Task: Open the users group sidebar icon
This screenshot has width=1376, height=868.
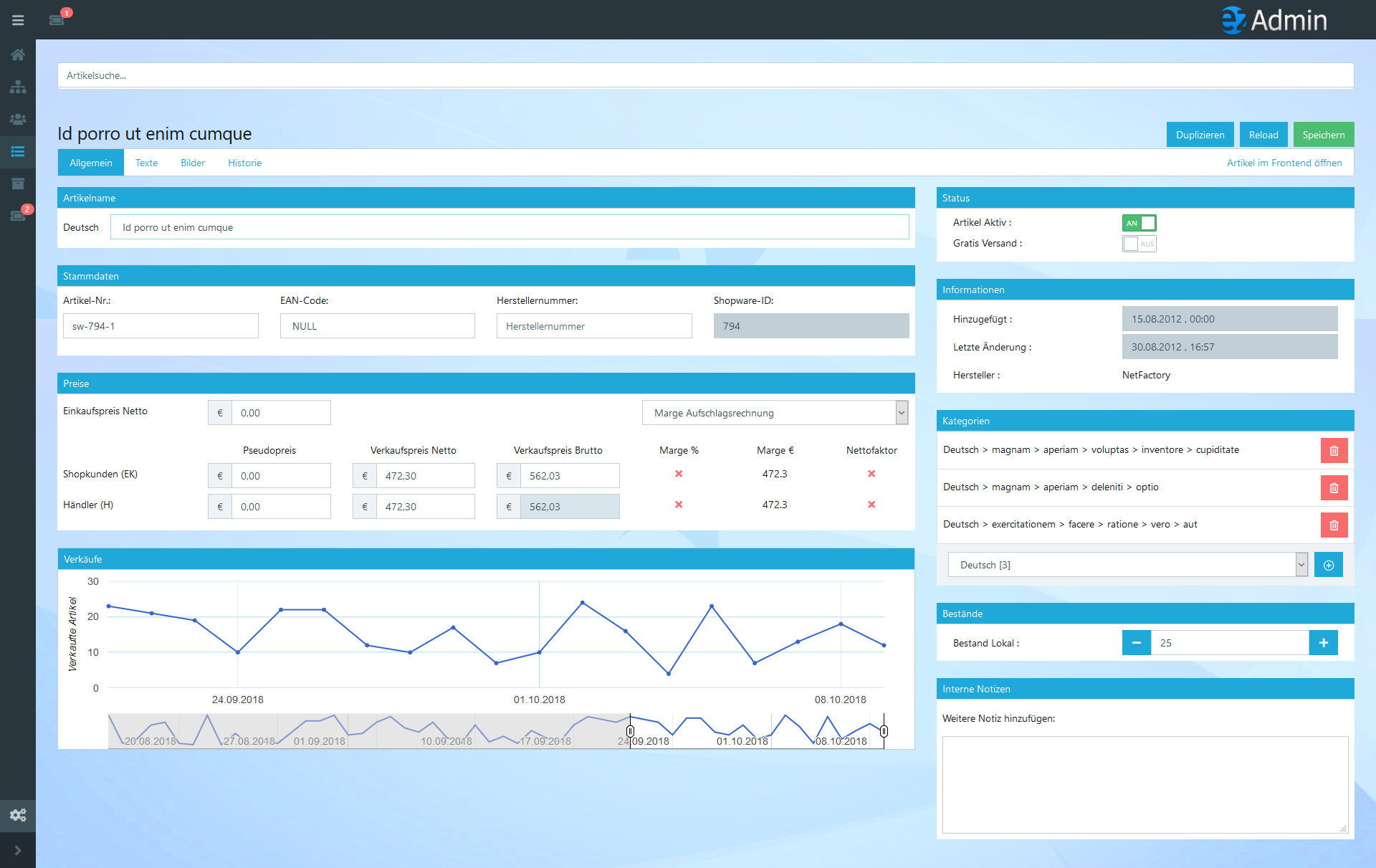Action: pyautogui.click(x=18, y=119)
